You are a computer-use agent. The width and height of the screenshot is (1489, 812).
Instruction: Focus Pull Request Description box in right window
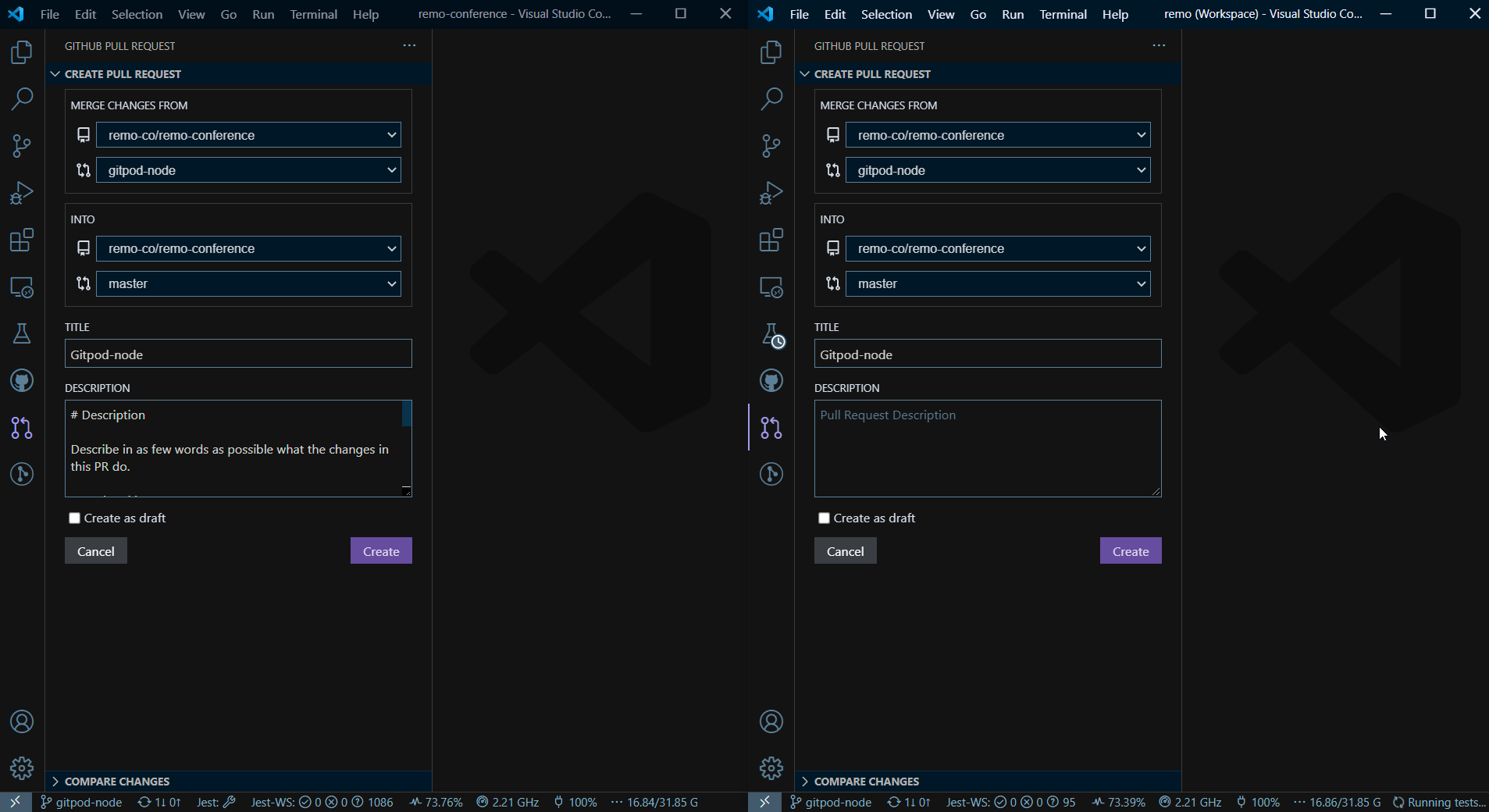tap(988, 449)
